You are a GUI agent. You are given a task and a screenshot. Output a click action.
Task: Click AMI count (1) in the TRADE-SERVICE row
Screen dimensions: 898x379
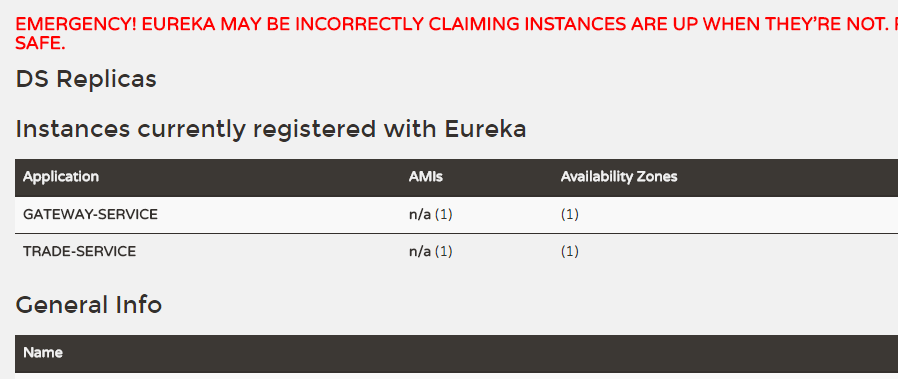point(444,251)
